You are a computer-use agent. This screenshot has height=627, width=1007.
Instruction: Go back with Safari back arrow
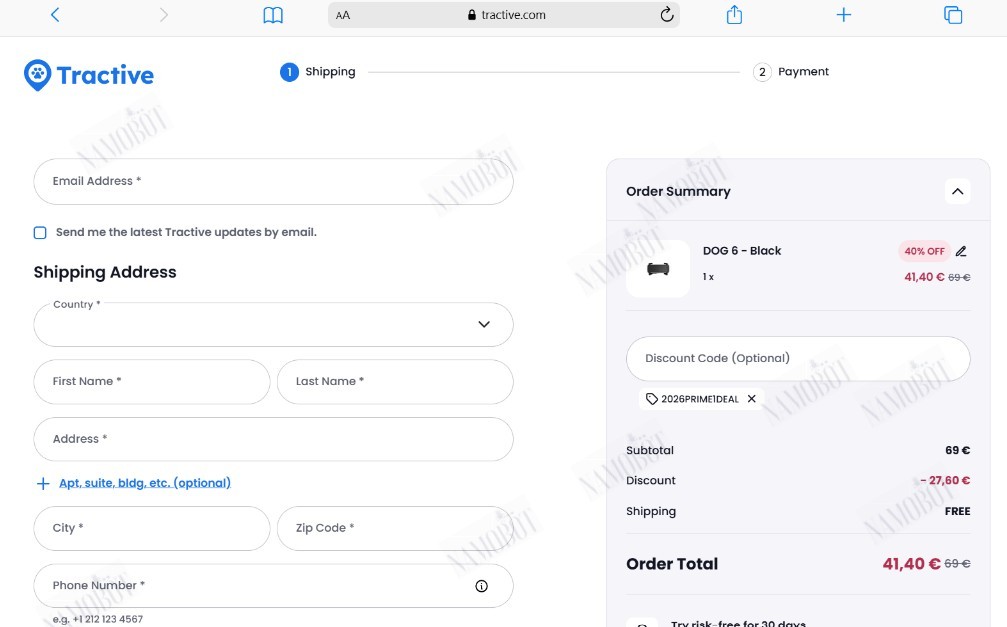coord(55,15)
